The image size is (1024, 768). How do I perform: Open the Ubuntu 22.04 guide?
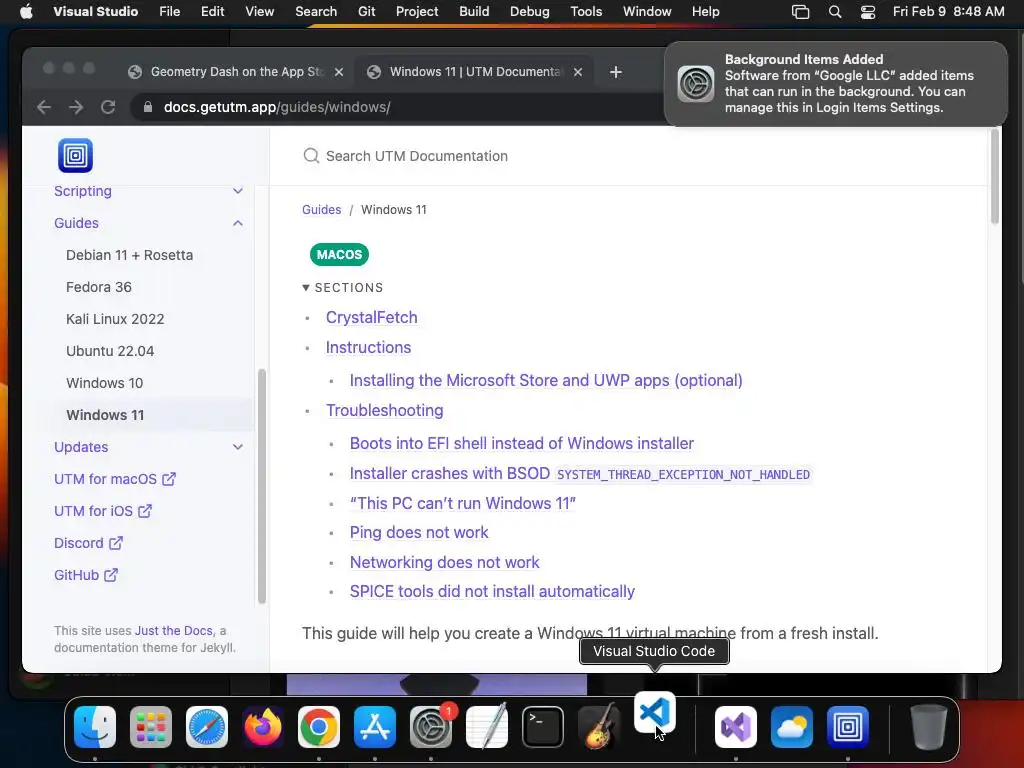click(x=110, y=351)
